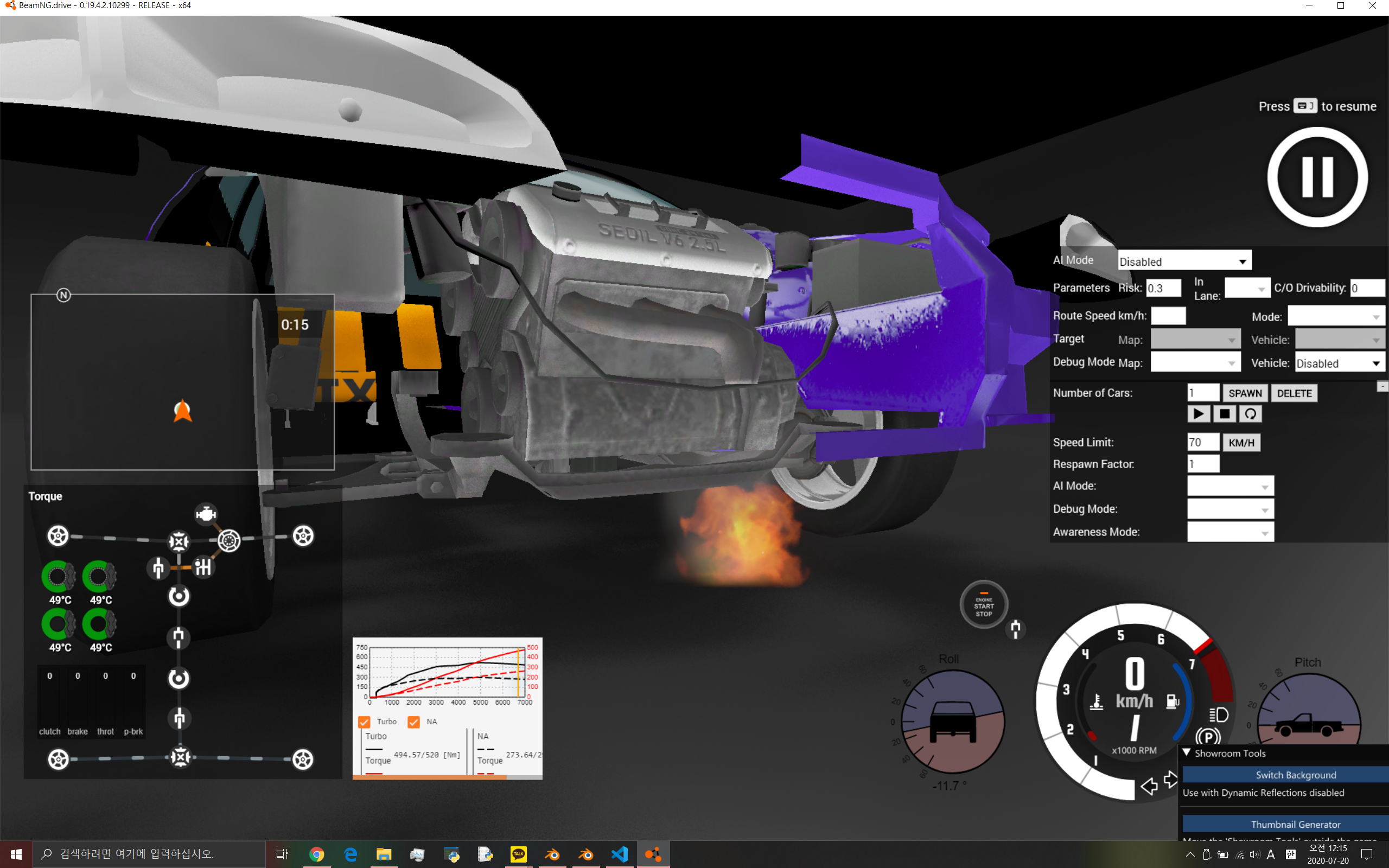Image resolution: width=1389 pixels, height=868 pixels.
Task: Open the Awareness Mode dropdown
Action: 1230,532
